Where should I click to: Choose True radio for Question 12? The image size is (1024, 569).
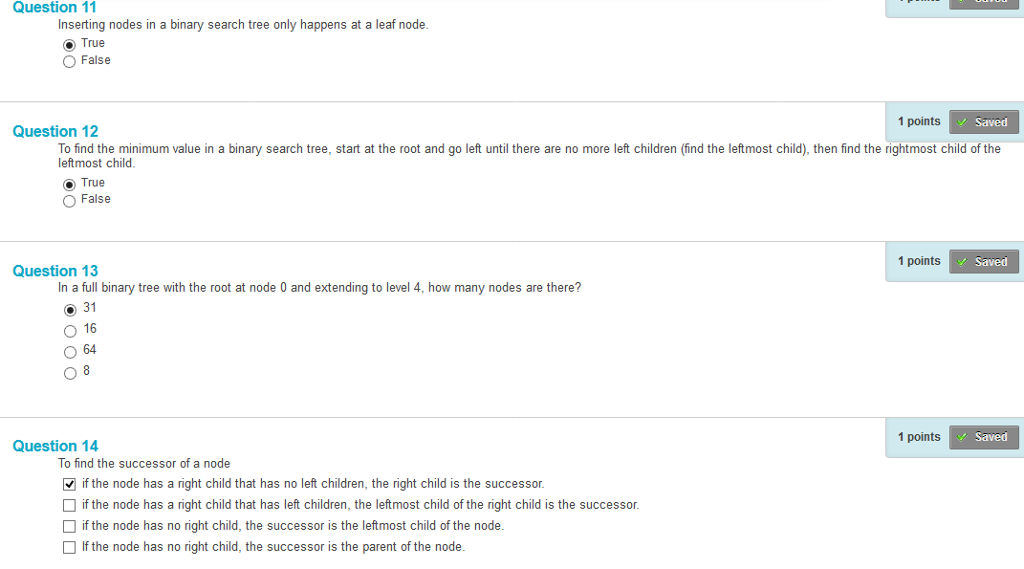tap(69, 185)
